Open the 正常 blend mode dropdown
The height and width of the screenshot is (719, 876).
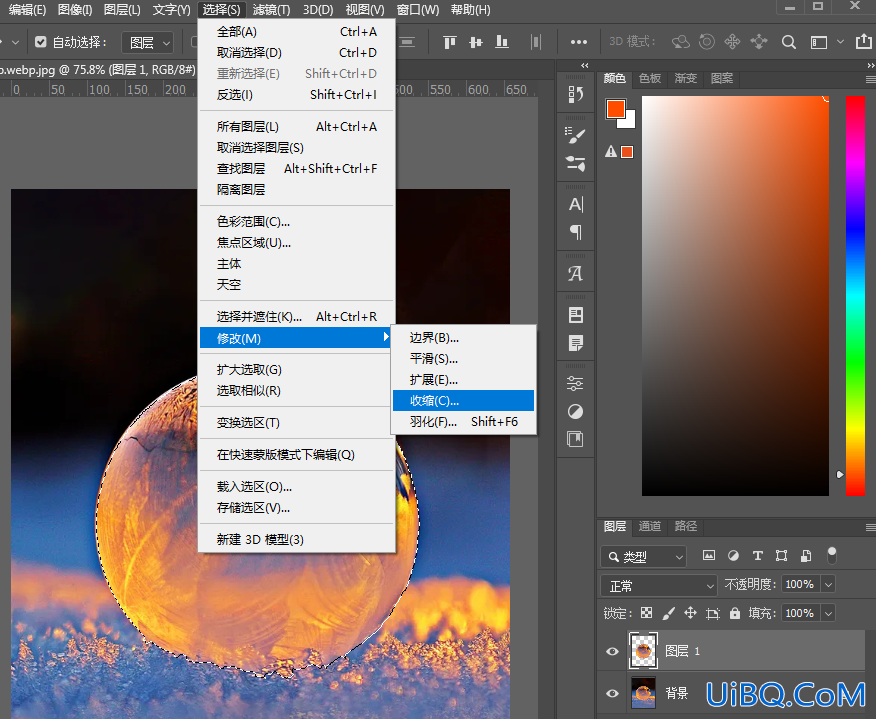(x=659, y=585)
